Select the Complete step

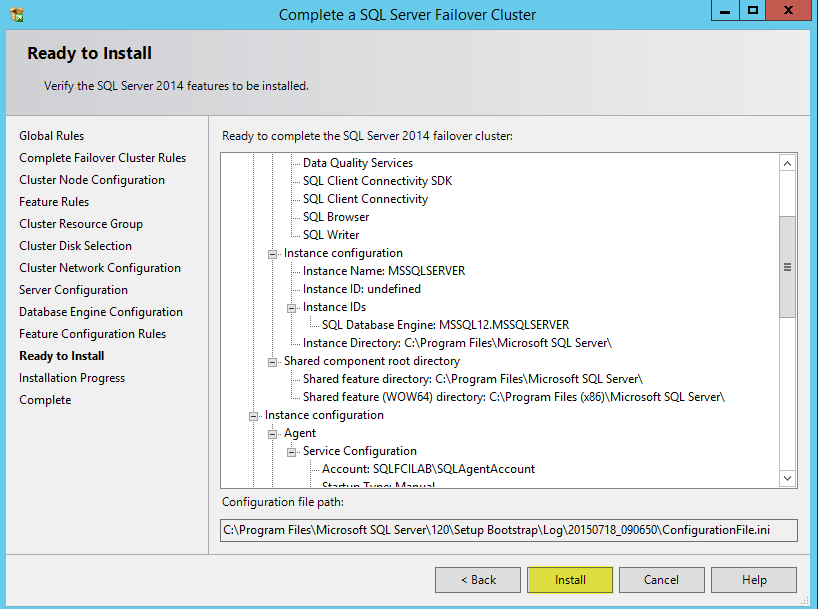tap(45, 400)
